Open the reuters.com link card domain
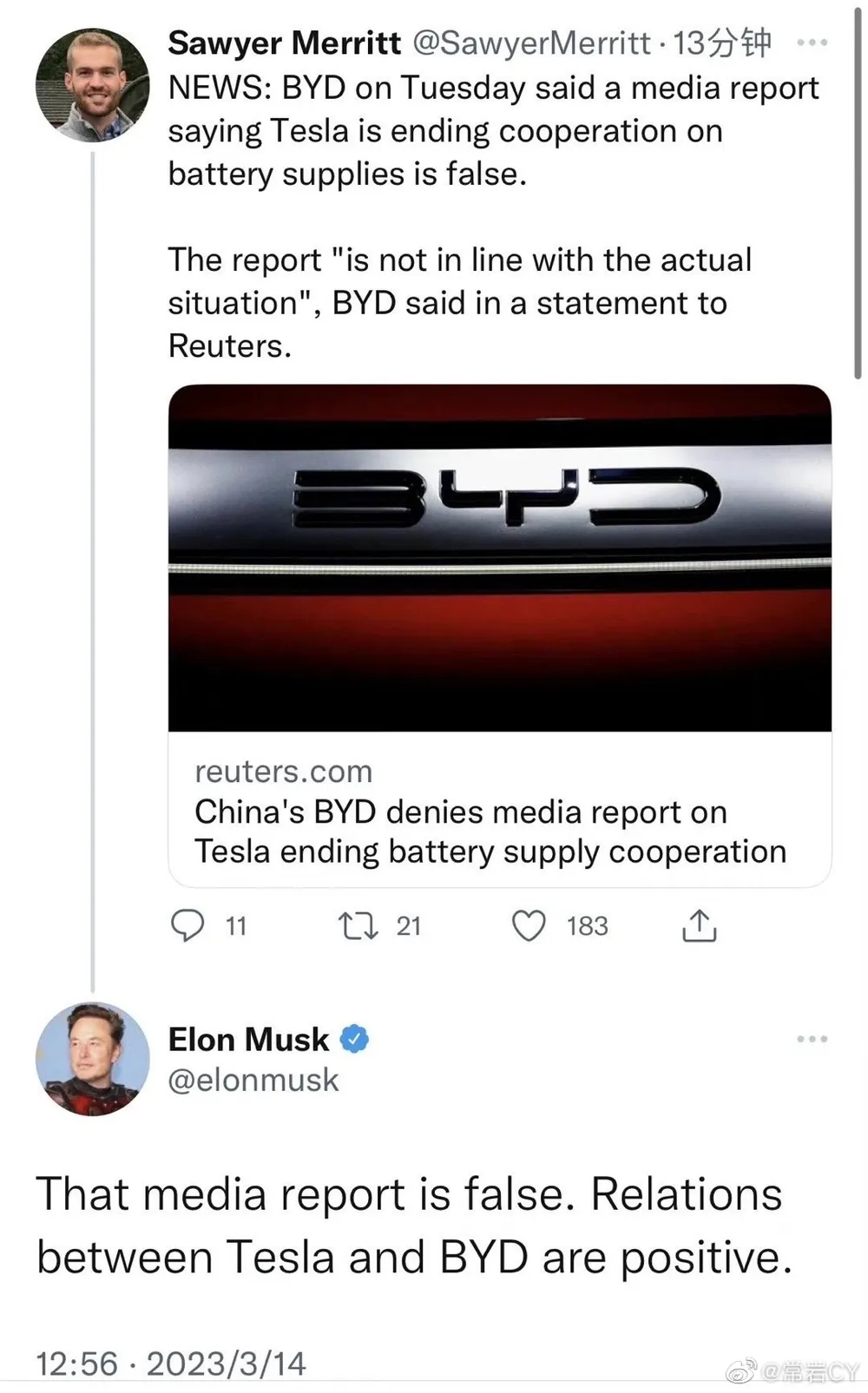868x1393 pixels. 284,772
